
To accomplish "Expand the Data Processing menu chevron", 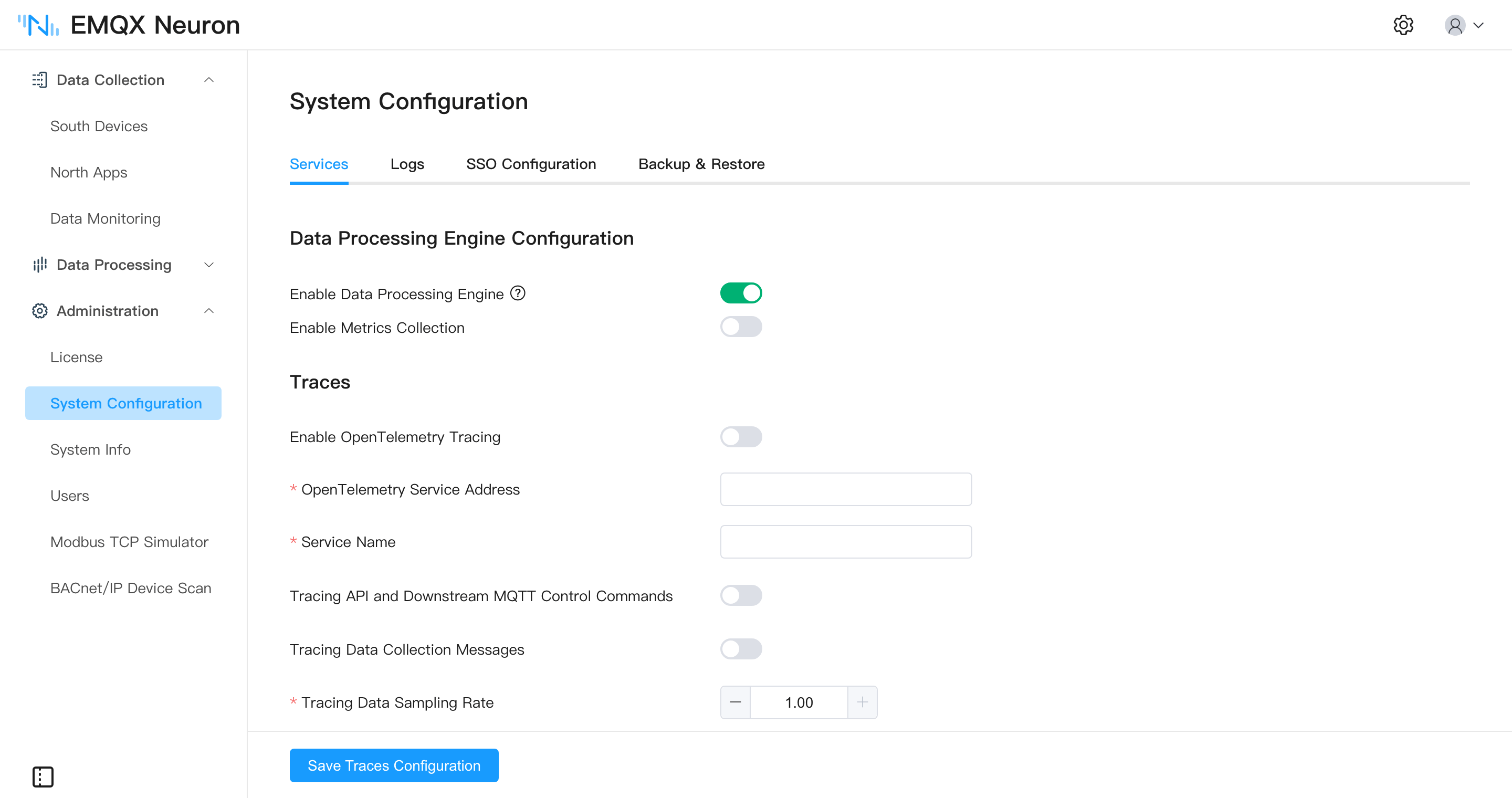I will (x=208, y=265).
